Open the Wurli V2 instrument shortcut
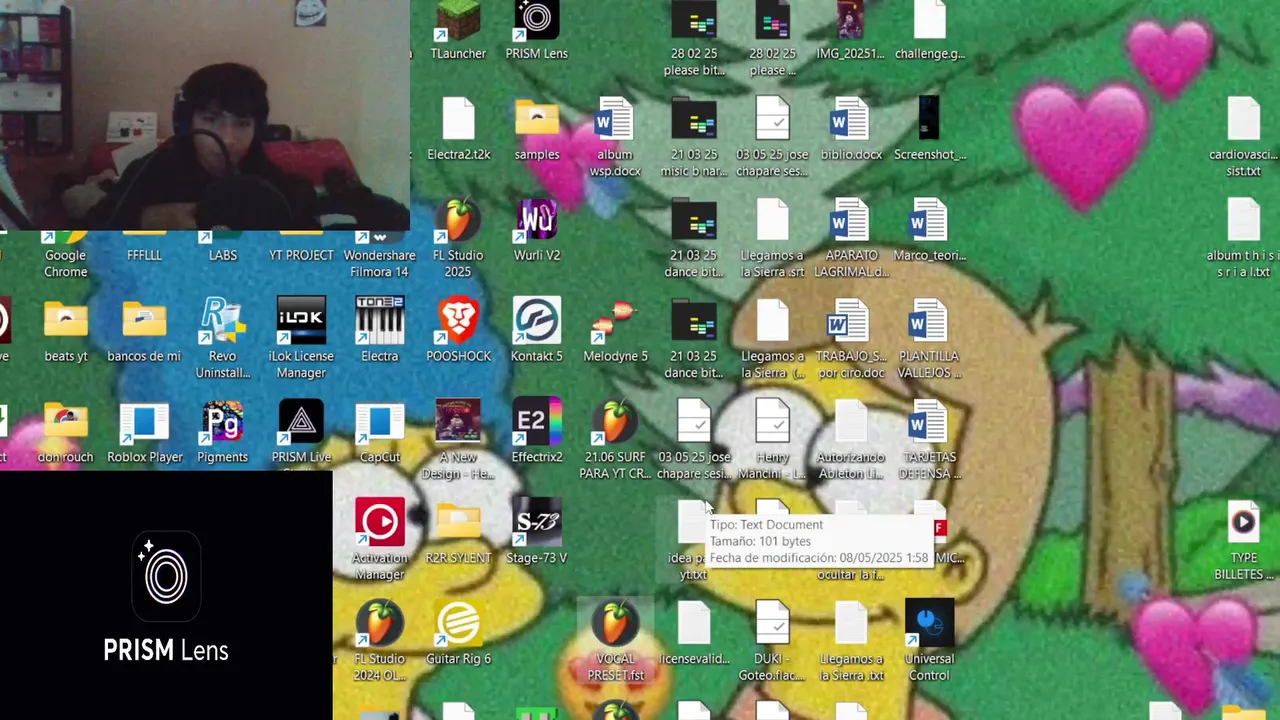This screenshot has width=1280, height=720. tap(537, 230)
